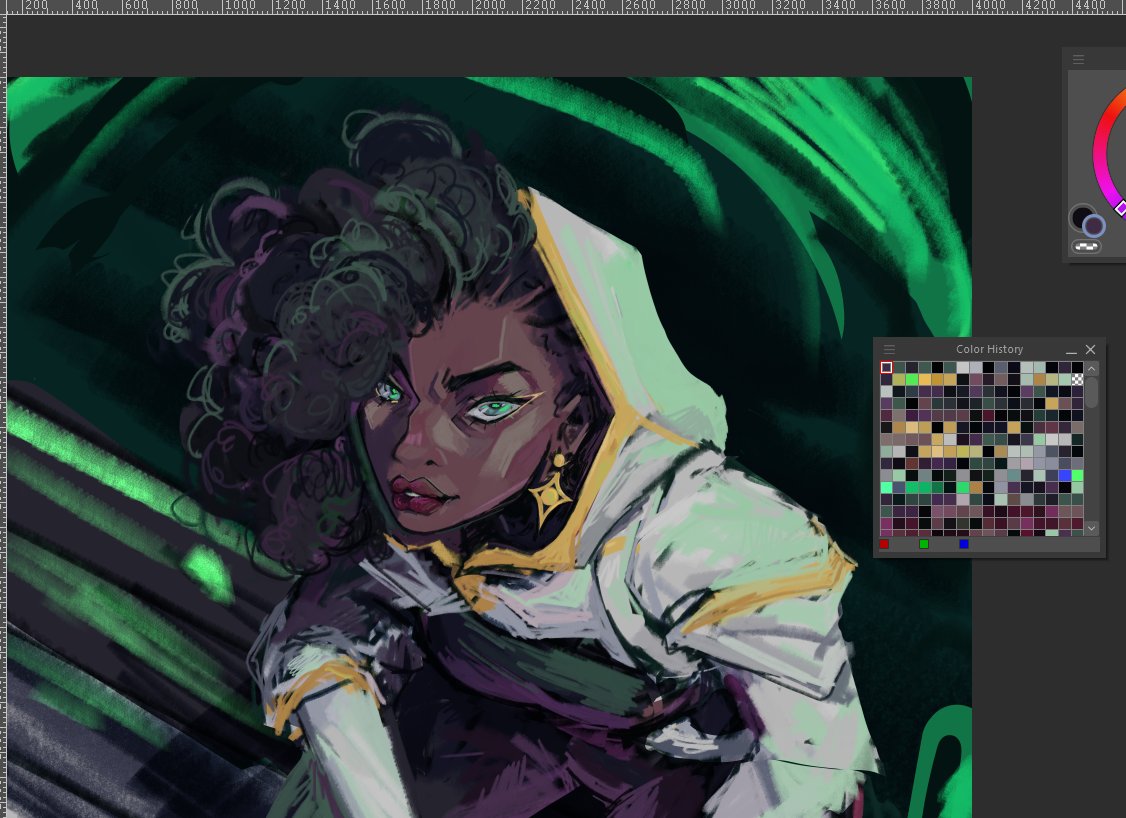This screenshot has height=818, width=1126.
Task: Click the Color History scroll down arrow
Action: 1092,528
